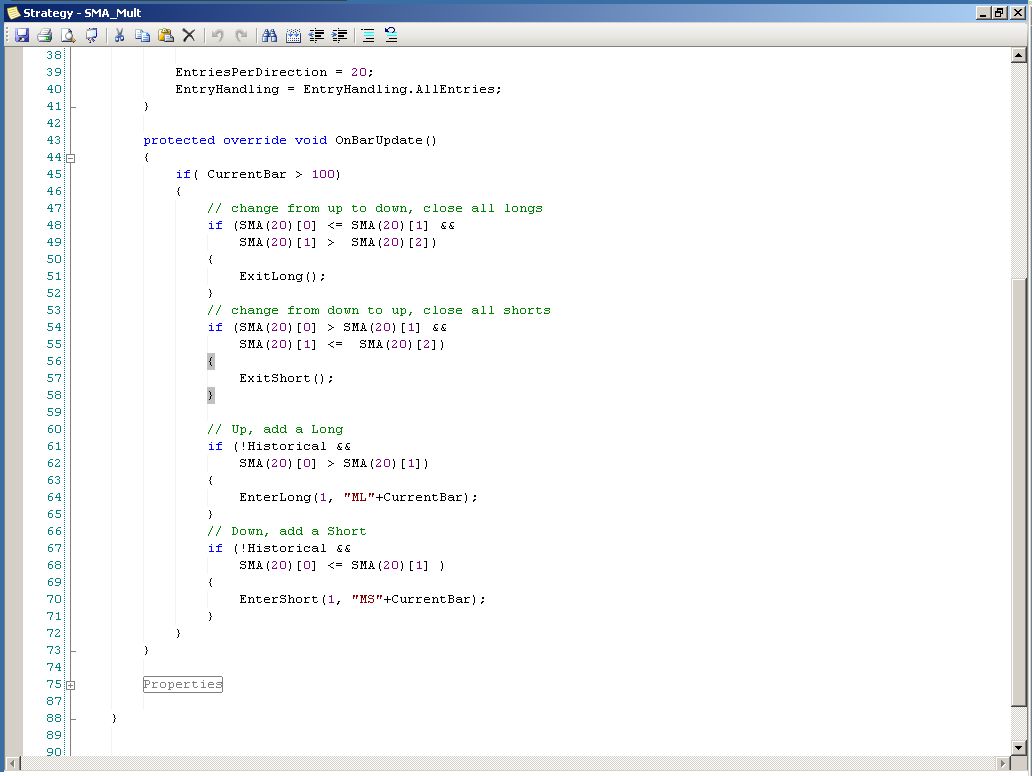Click the vertical scrollbar up arrow
The width and height of the screenshot is (1032, 776).
[1018, 55]
